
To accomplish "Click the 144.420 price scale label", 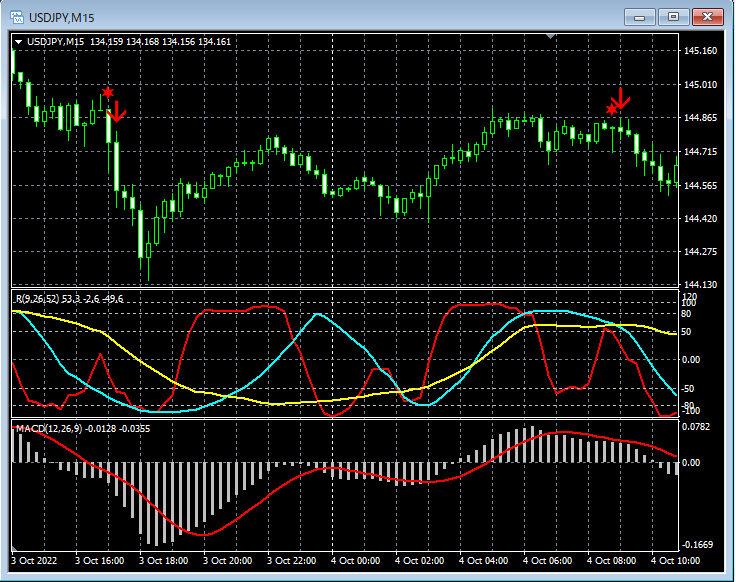I will point(700,219).
